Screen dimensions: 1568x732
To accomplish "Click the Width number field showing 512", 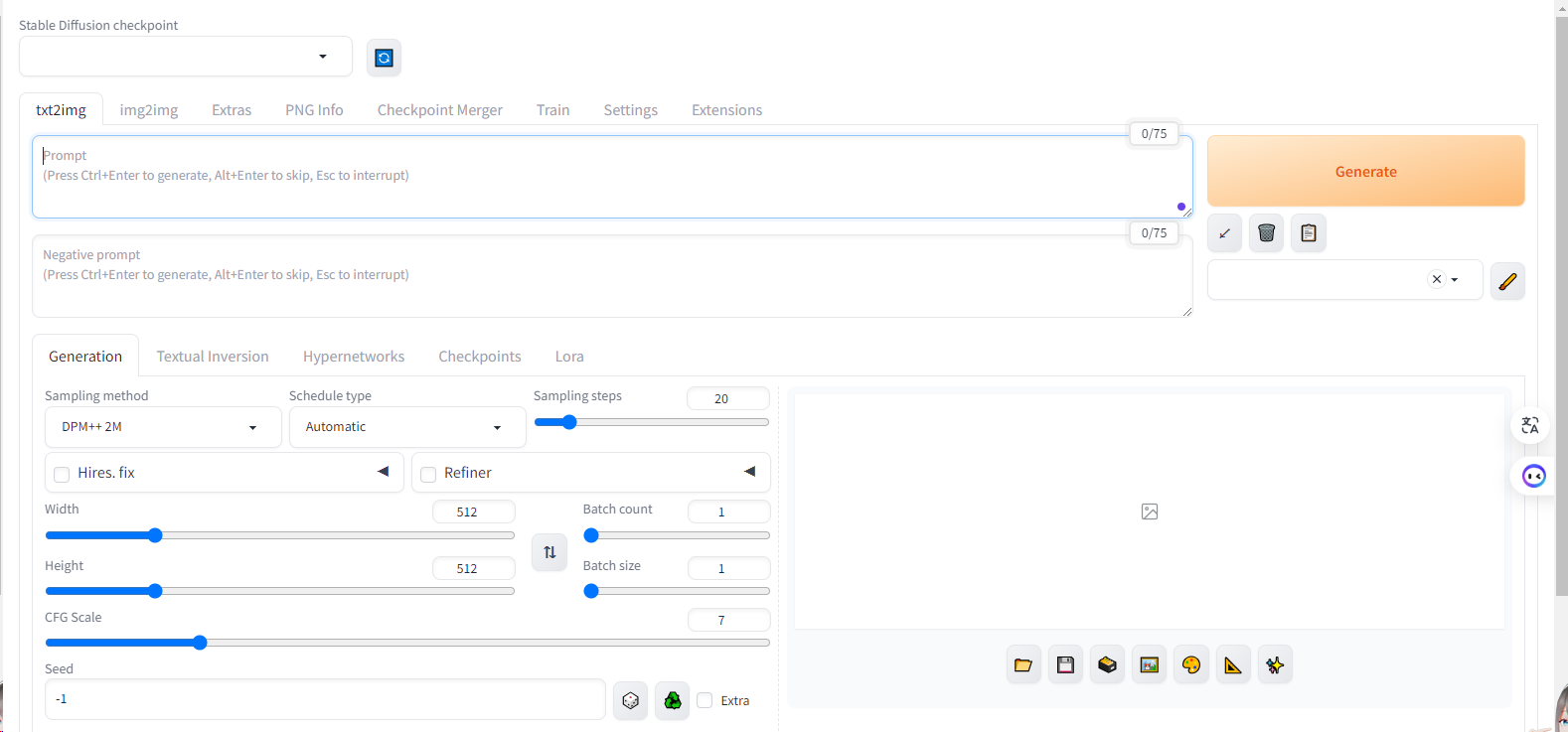I will tap(474, 512).
